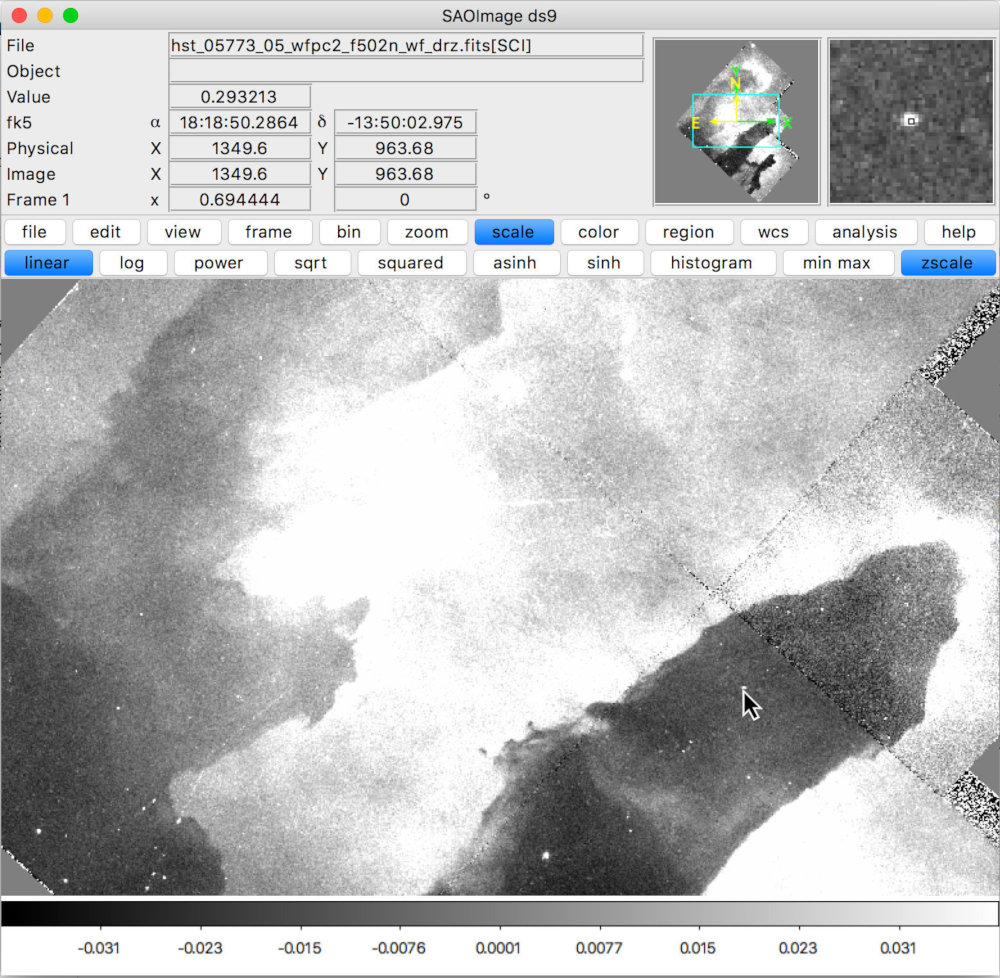
Task: Click the yellow E compass label in panner
Action: 696,123
